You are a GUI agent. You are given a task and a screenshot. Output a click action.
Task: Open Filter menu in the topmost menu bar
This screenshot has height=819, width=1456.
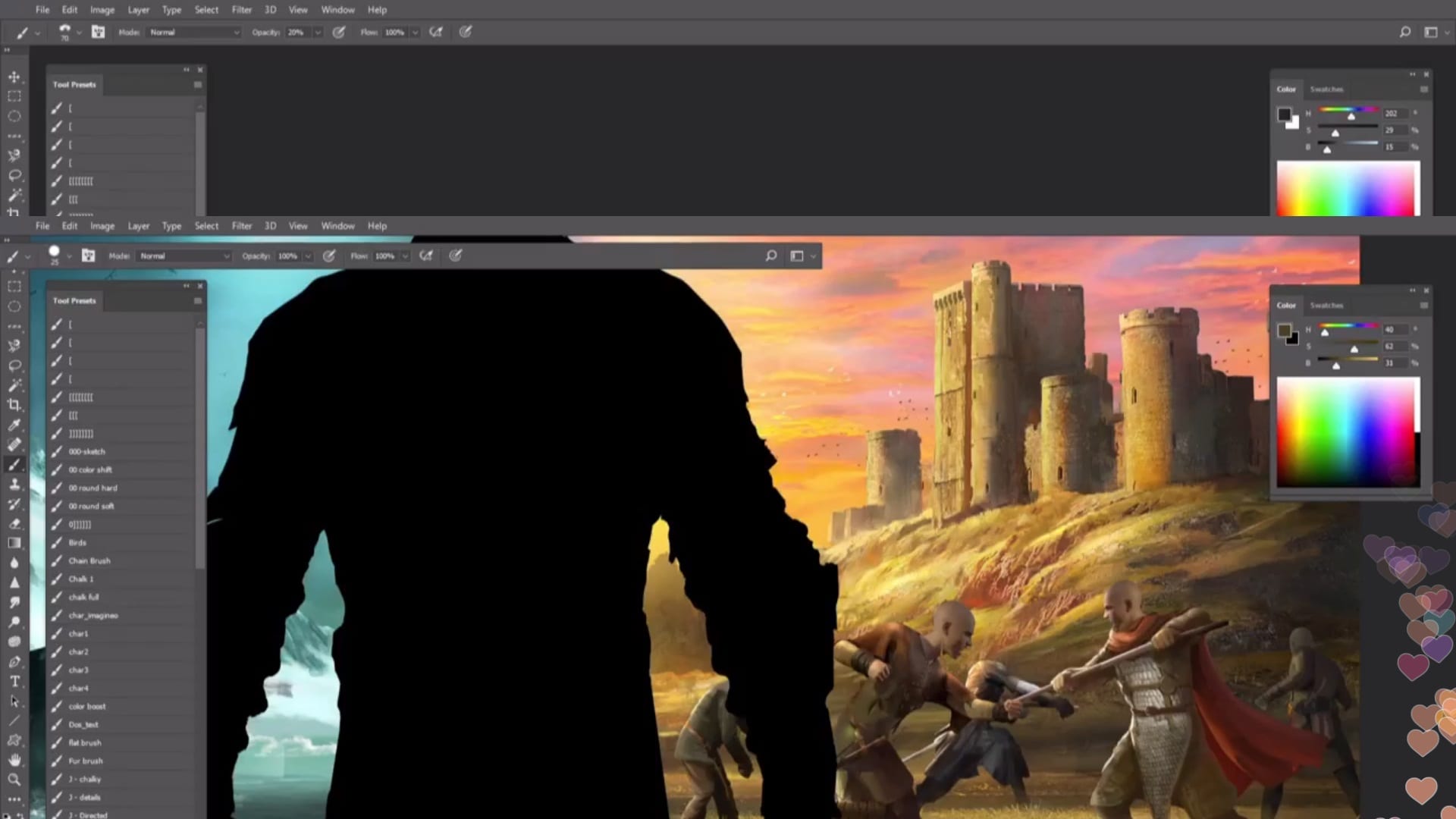pos(241,10)
